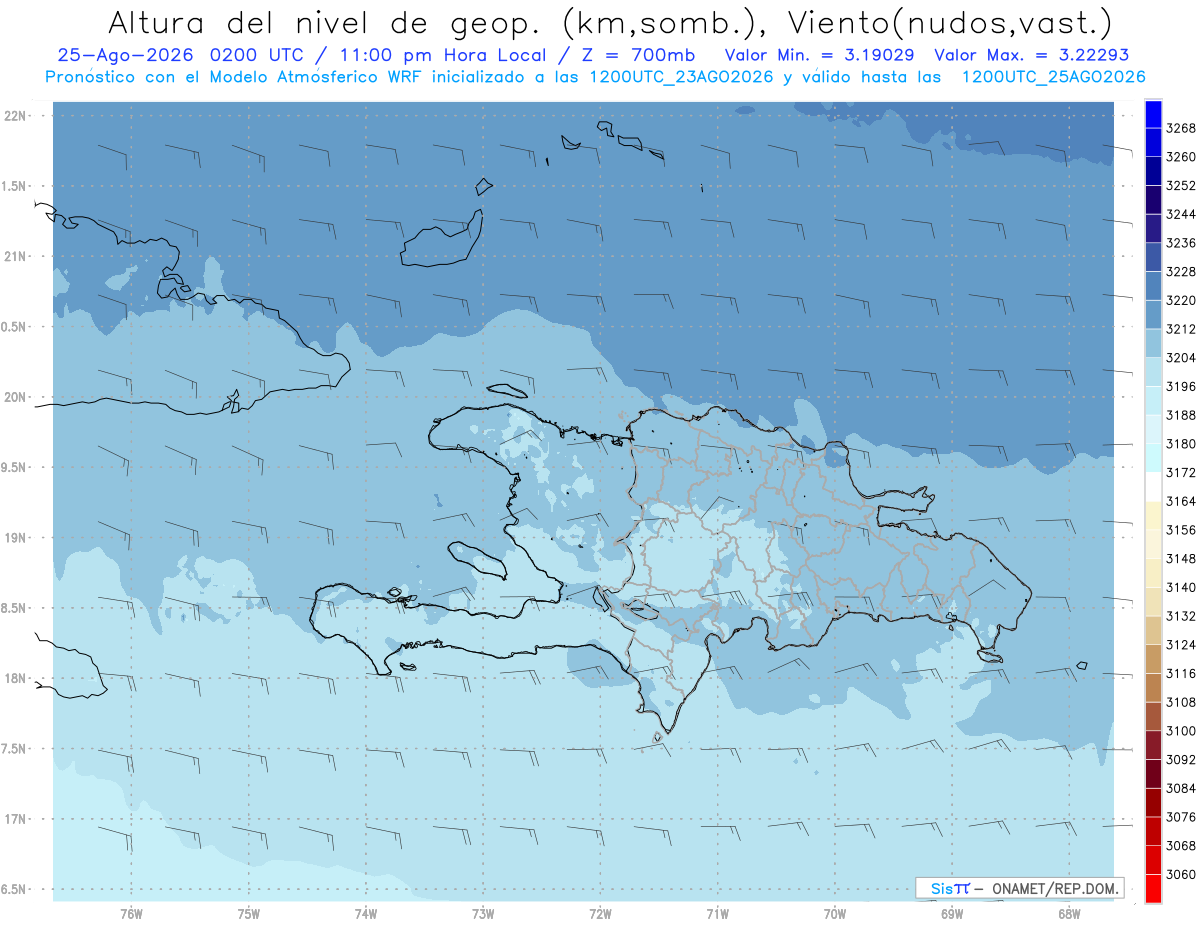Click the colorbar band between 3228 and 3220
1200x927 pixels.
point(1153,285)
